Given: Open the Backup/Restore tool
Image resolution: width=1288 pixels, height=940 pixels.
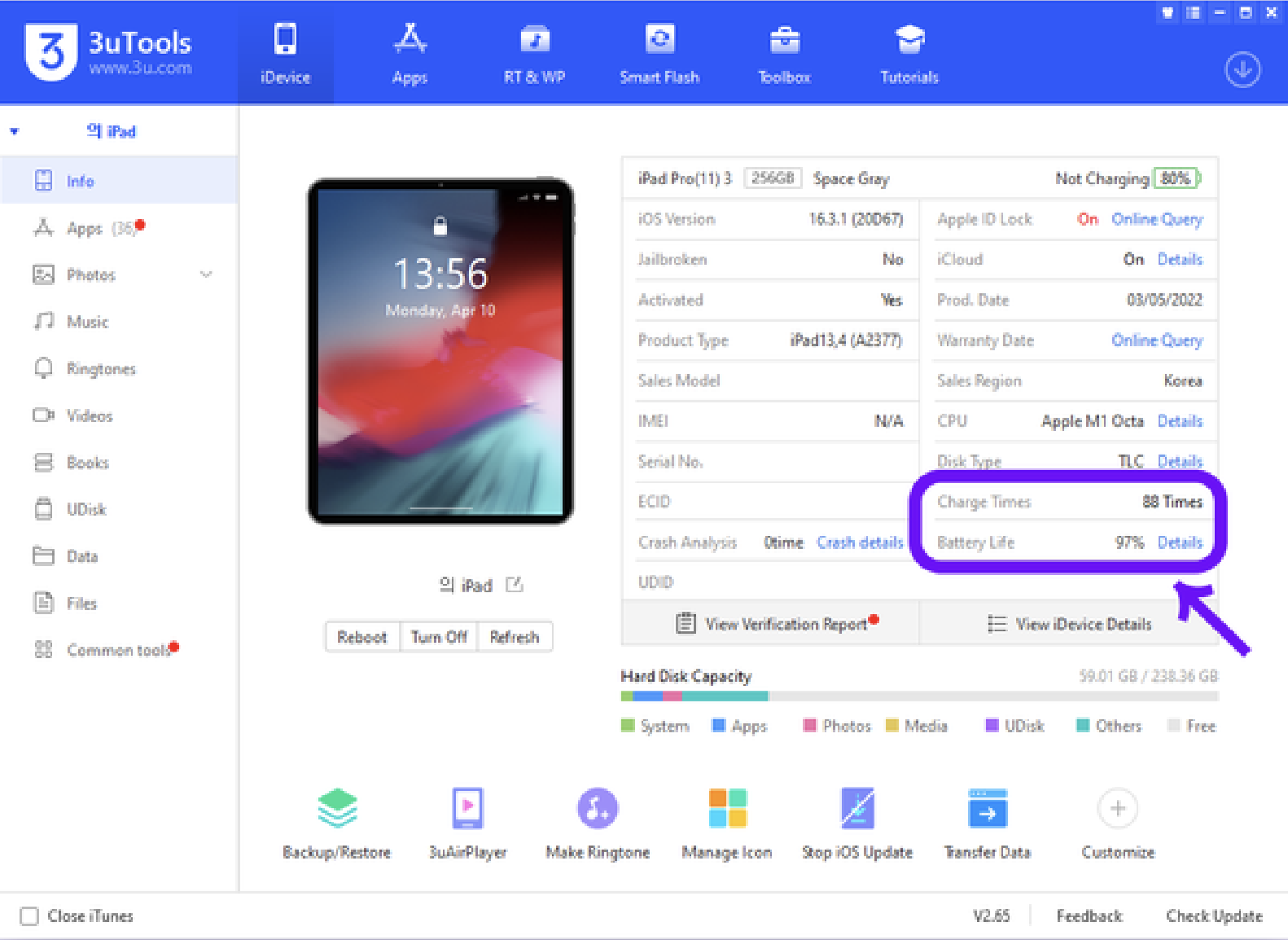Looking at the screenshot, I should pyautogui.click(x=337, y=823).
